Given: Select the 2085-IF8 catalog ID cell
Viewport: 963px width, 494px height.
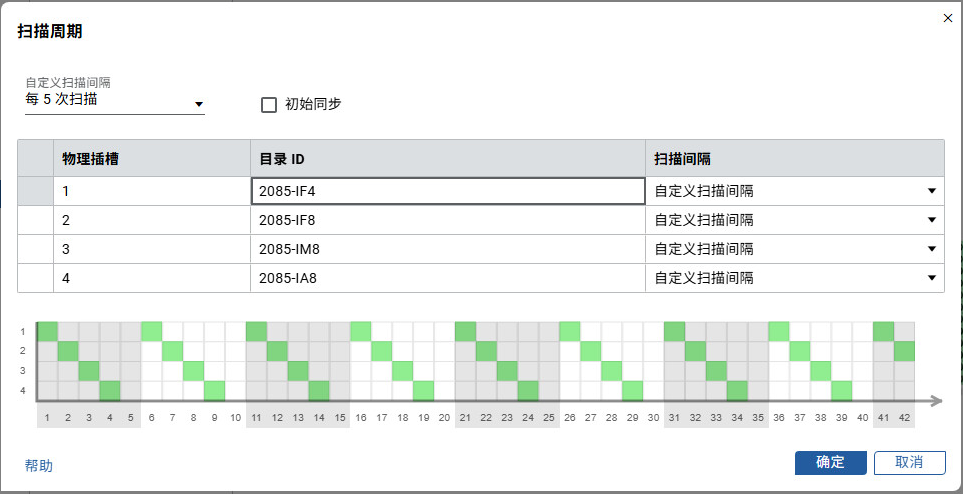Looking at the screenshot, I should tap(447, 220).
